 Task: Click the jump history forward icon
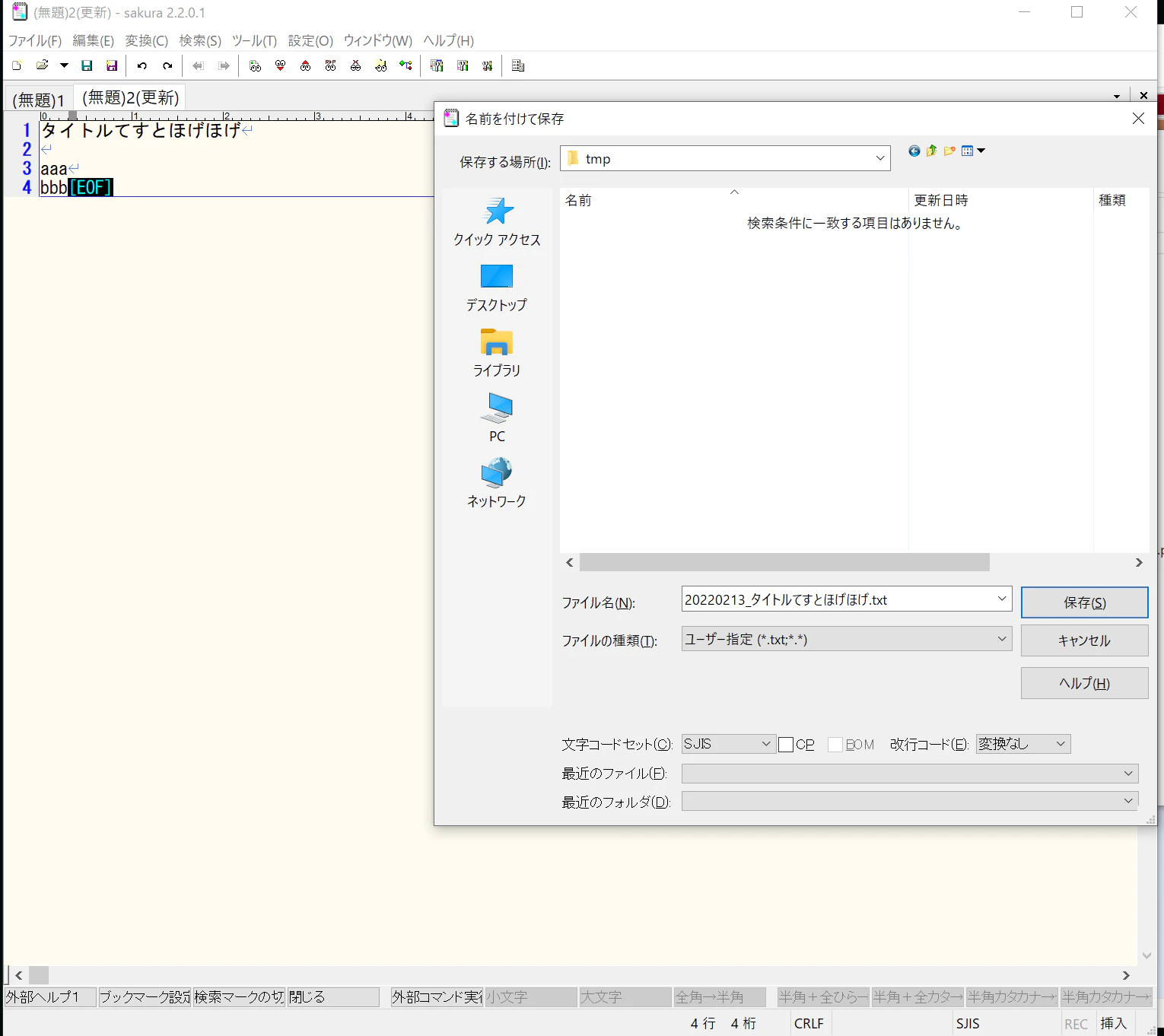pos(224,66)
